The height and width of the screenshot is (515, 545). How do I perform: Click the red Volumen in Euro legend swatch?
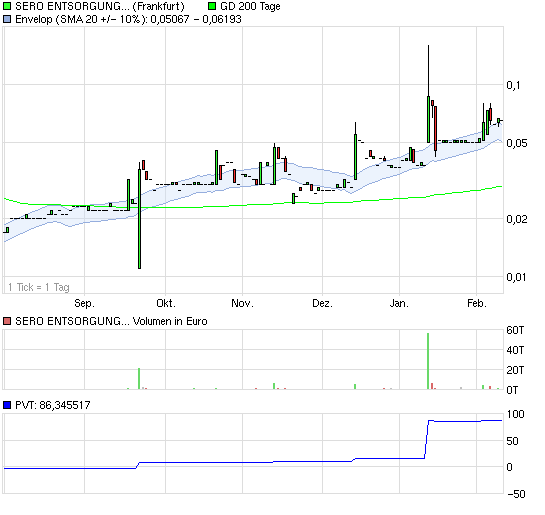point(7,321)
